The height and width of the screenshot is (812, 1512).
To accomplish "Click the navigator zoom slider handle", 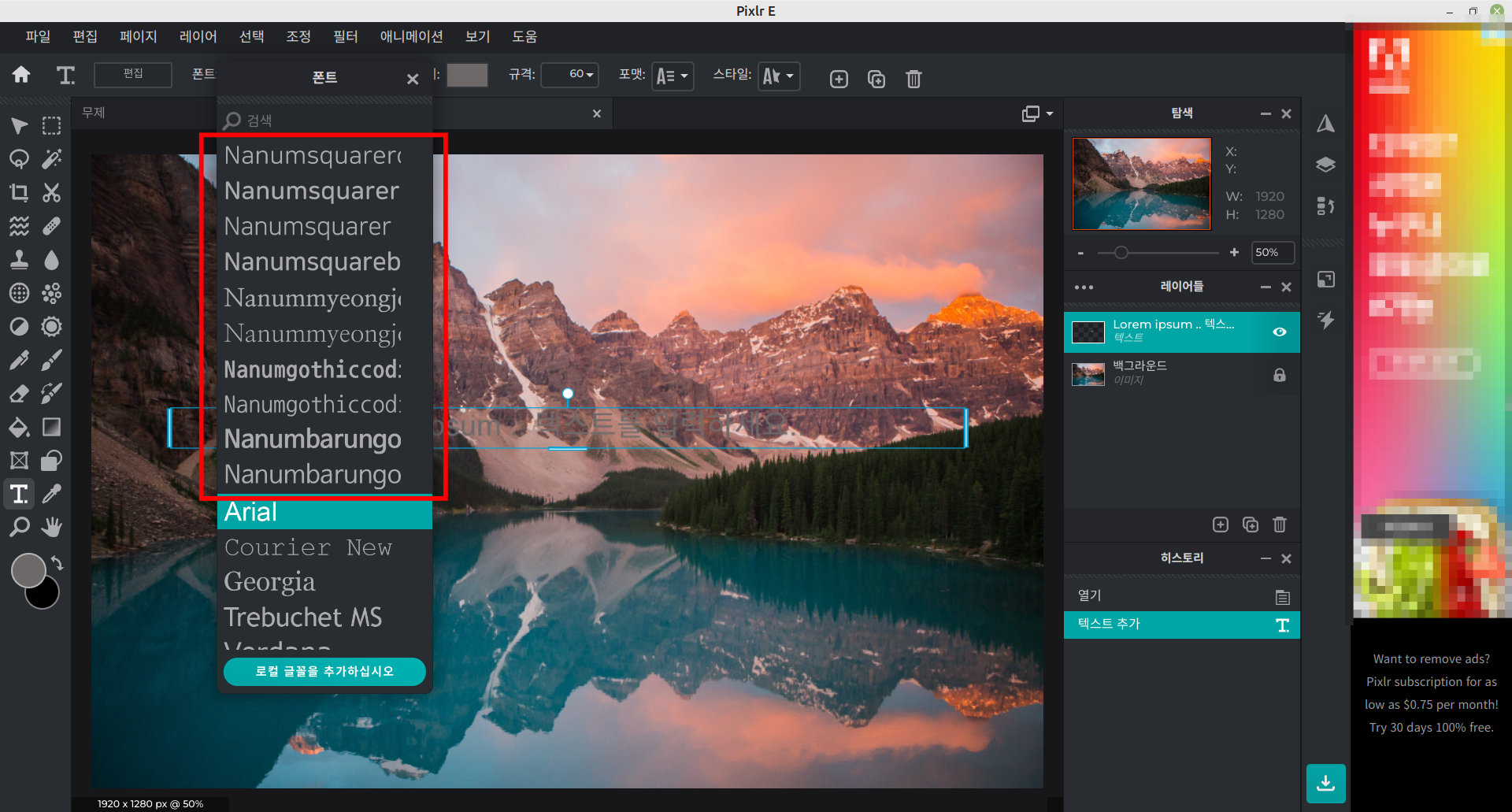I will point(1121,253).
